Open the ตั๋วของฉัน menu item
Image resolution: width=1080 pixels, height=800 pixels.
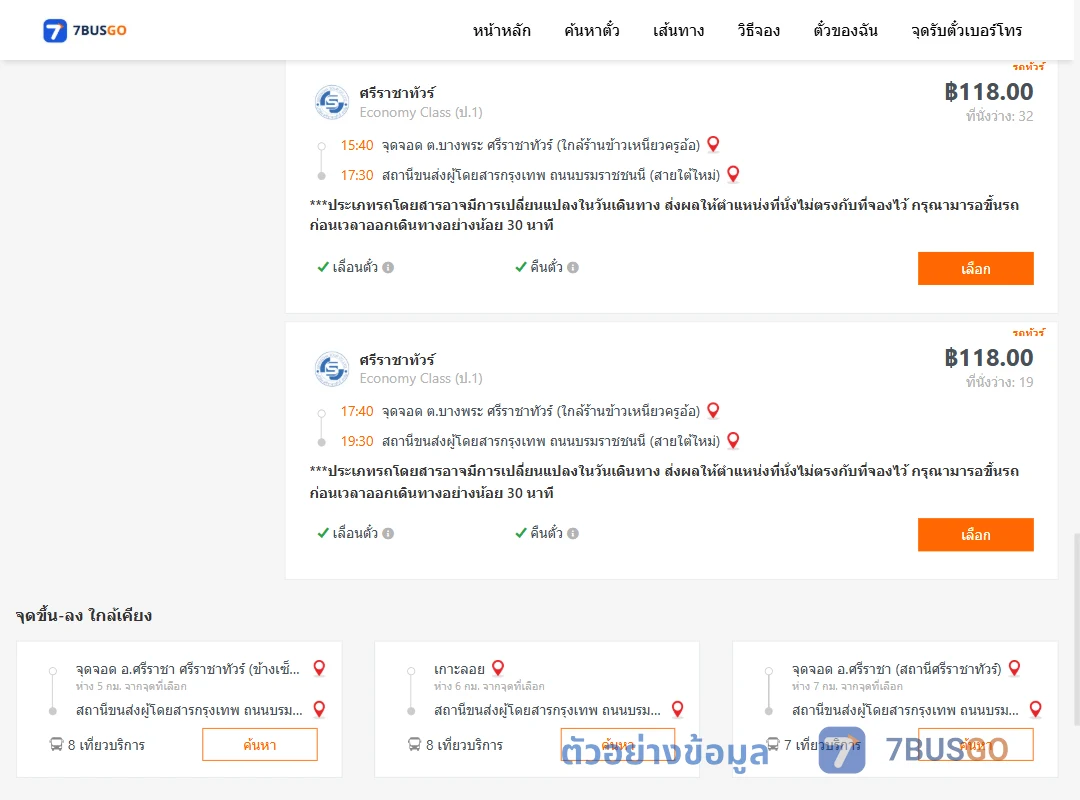pos(845,30)
